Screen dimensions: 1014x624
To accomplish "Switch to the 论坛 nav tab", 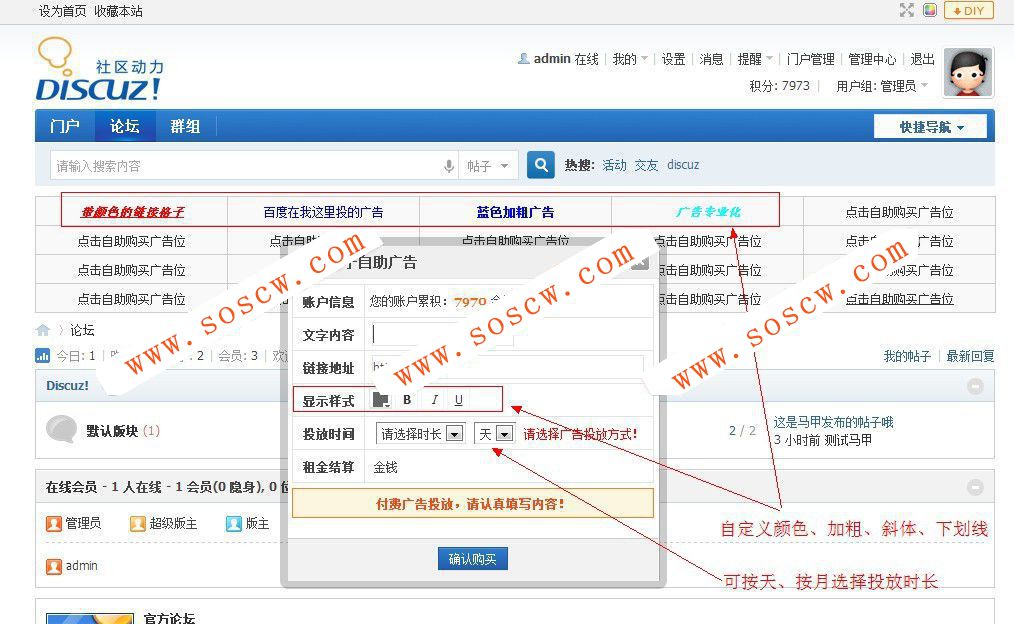I will point(125,126).
